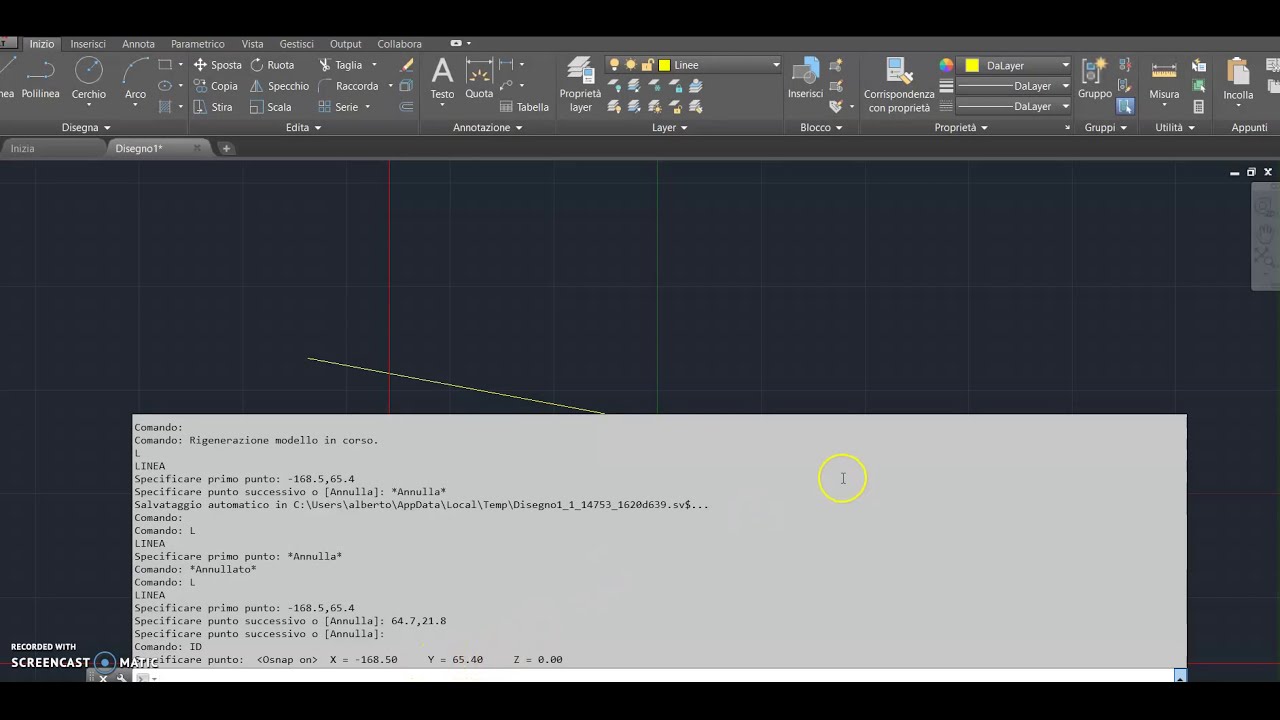Switch to the Inserisci ribbon tab
Image resolution: width=1280 pixels, height=720 pixels.
(88, 44)
